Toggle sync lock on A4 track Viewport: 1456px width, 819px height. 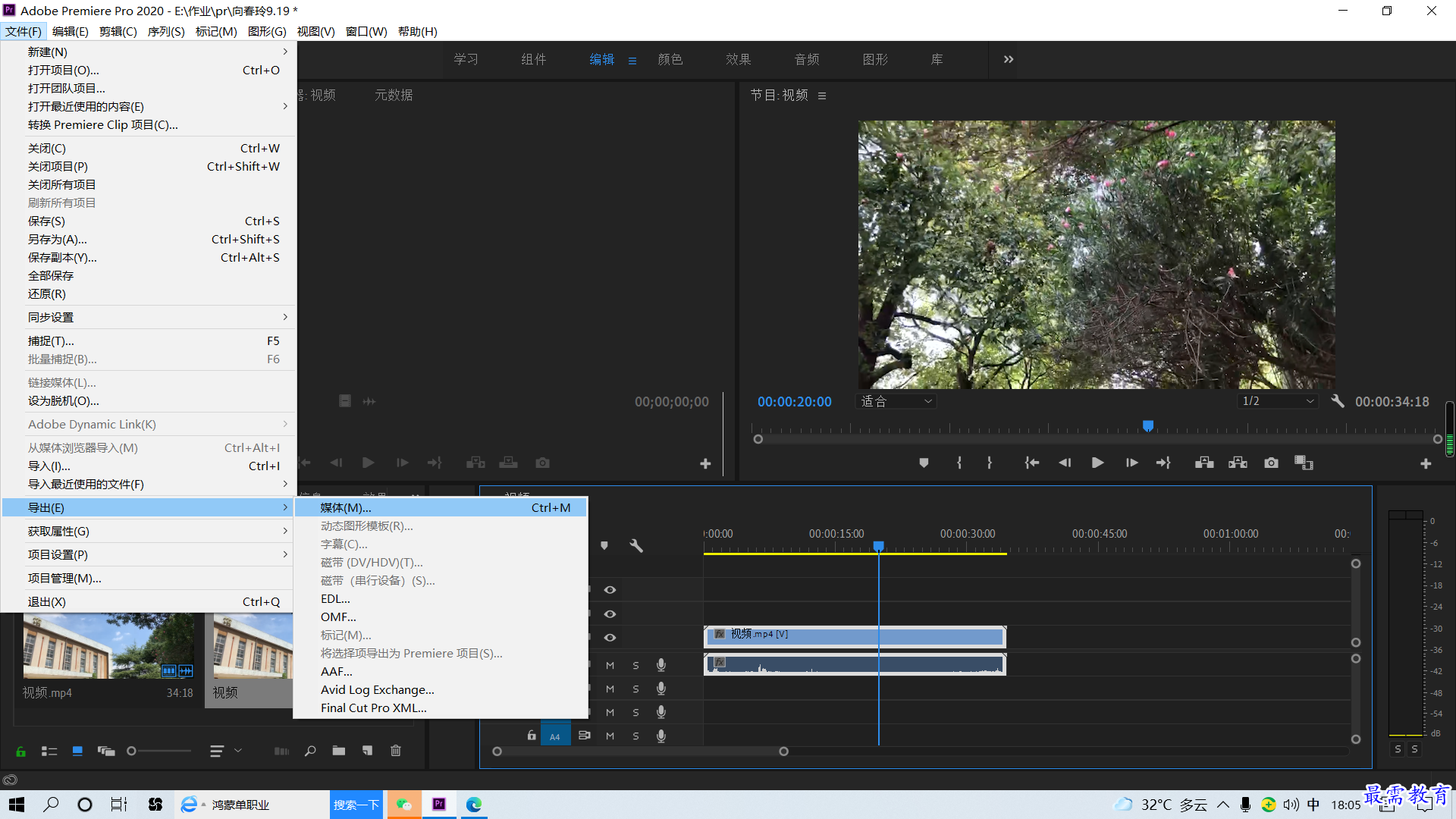[585, 736]
